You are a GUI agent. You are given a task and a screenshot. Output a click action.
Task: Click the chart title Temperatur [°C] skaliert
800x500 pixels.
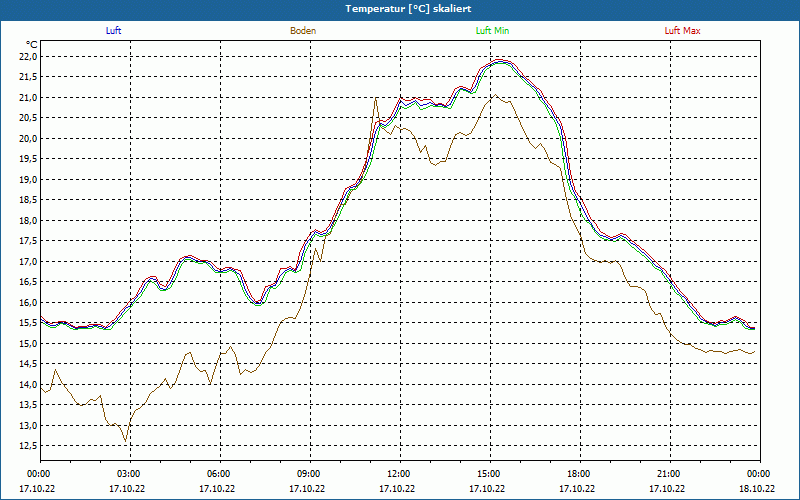click(408, 9)
